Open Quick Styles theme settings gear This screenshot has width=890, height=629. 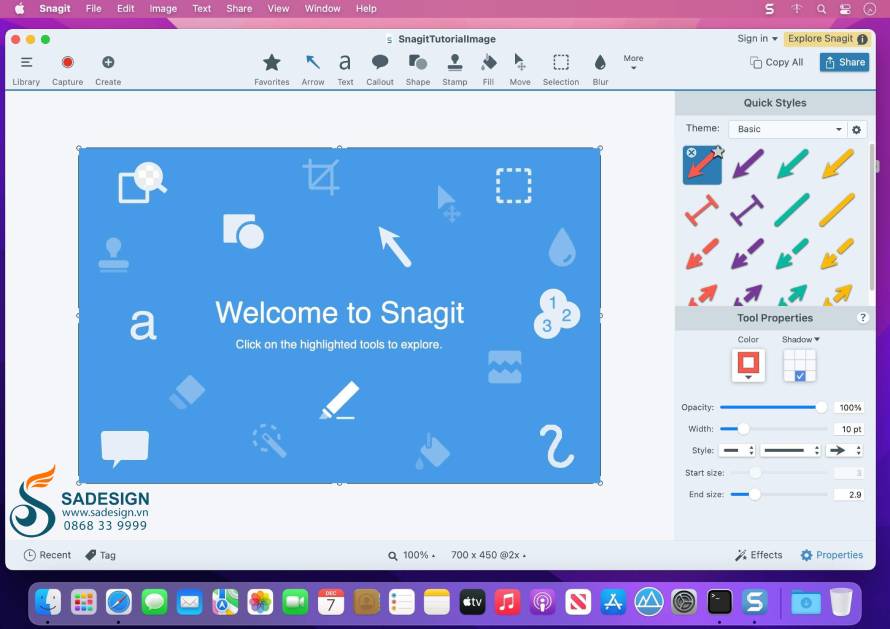coord(857,129)
